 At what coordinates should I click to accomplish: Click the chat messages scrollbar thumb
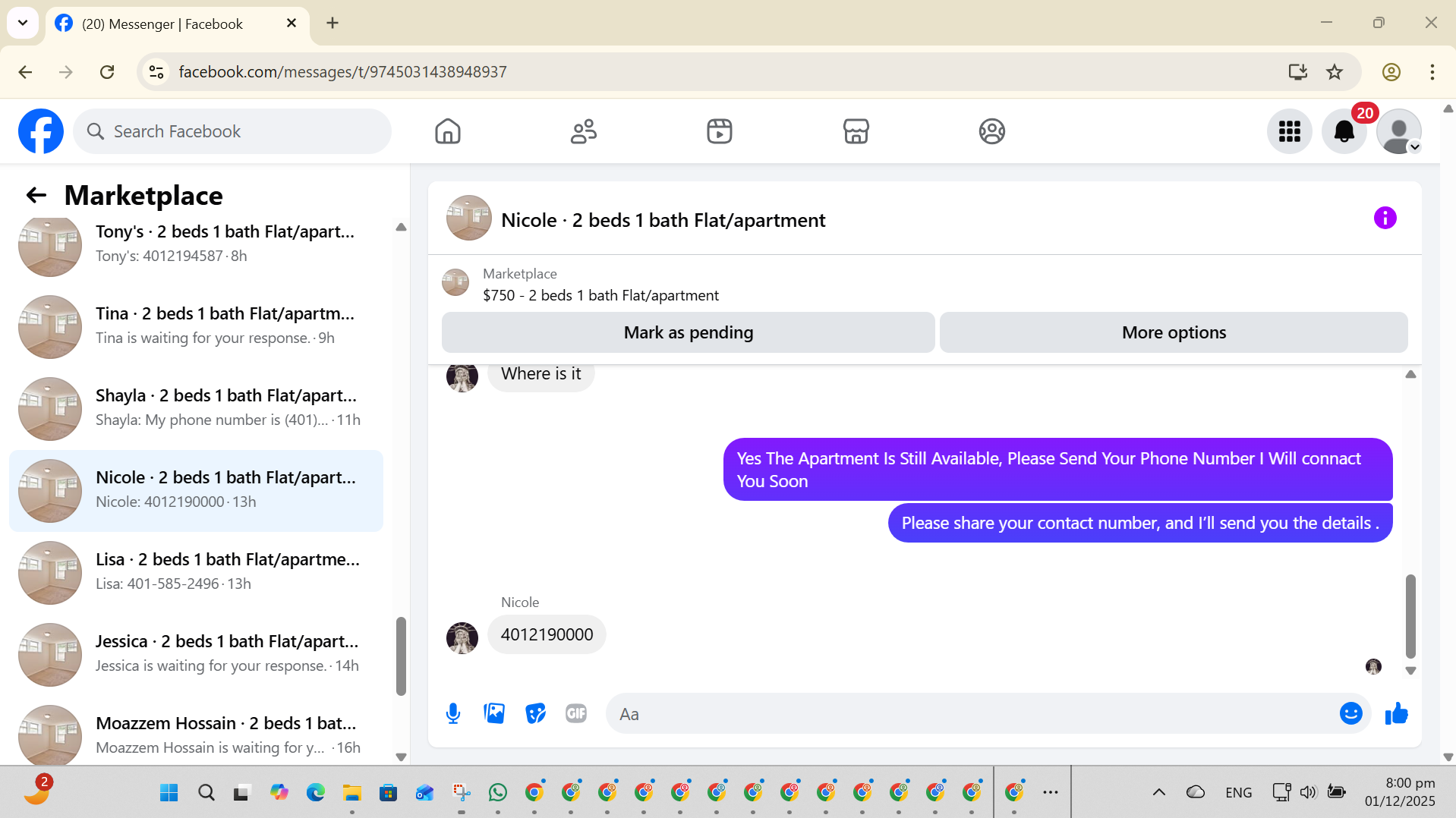point(1410,616)
